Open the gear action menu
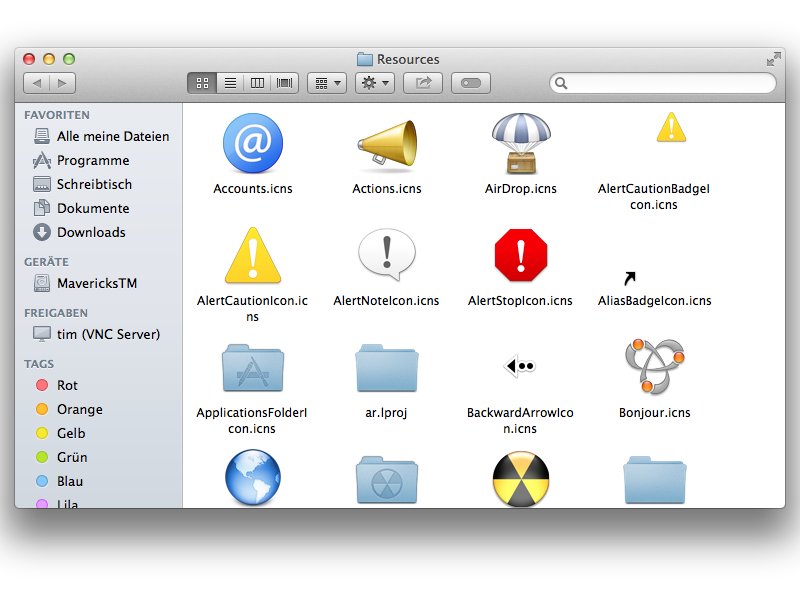The width and height of the screenshot is (800, 600). coord(375,83)
